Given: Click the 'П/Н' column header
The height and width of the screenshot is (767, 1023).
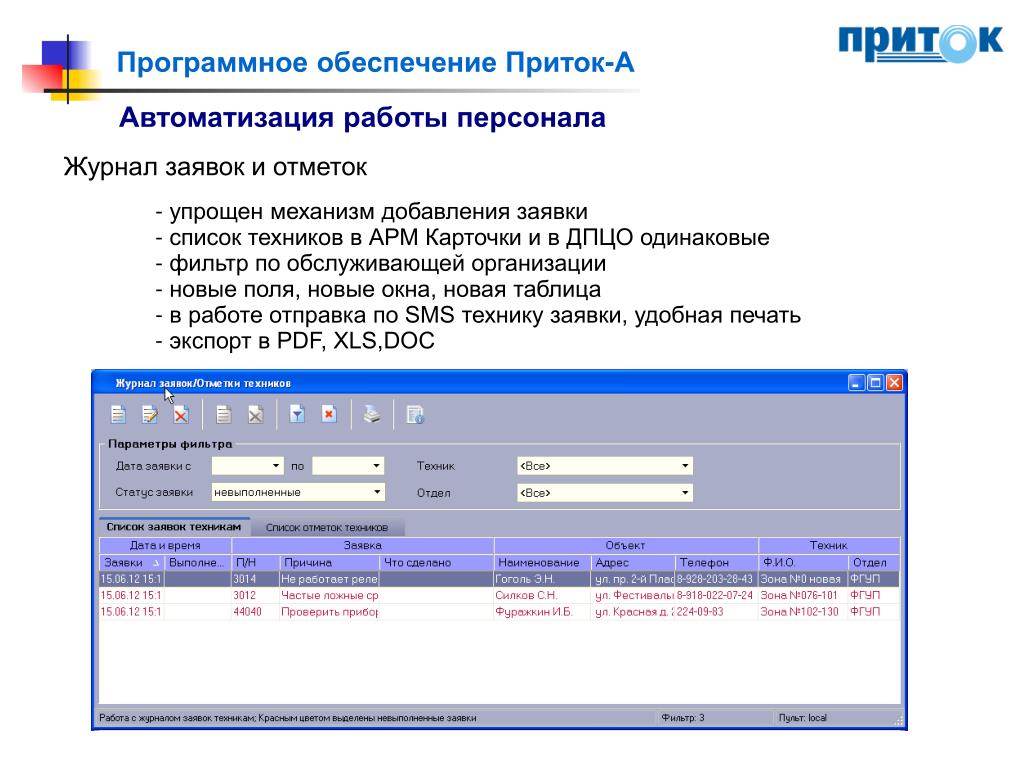Looking at the screenshot, I should click(256, 562).
